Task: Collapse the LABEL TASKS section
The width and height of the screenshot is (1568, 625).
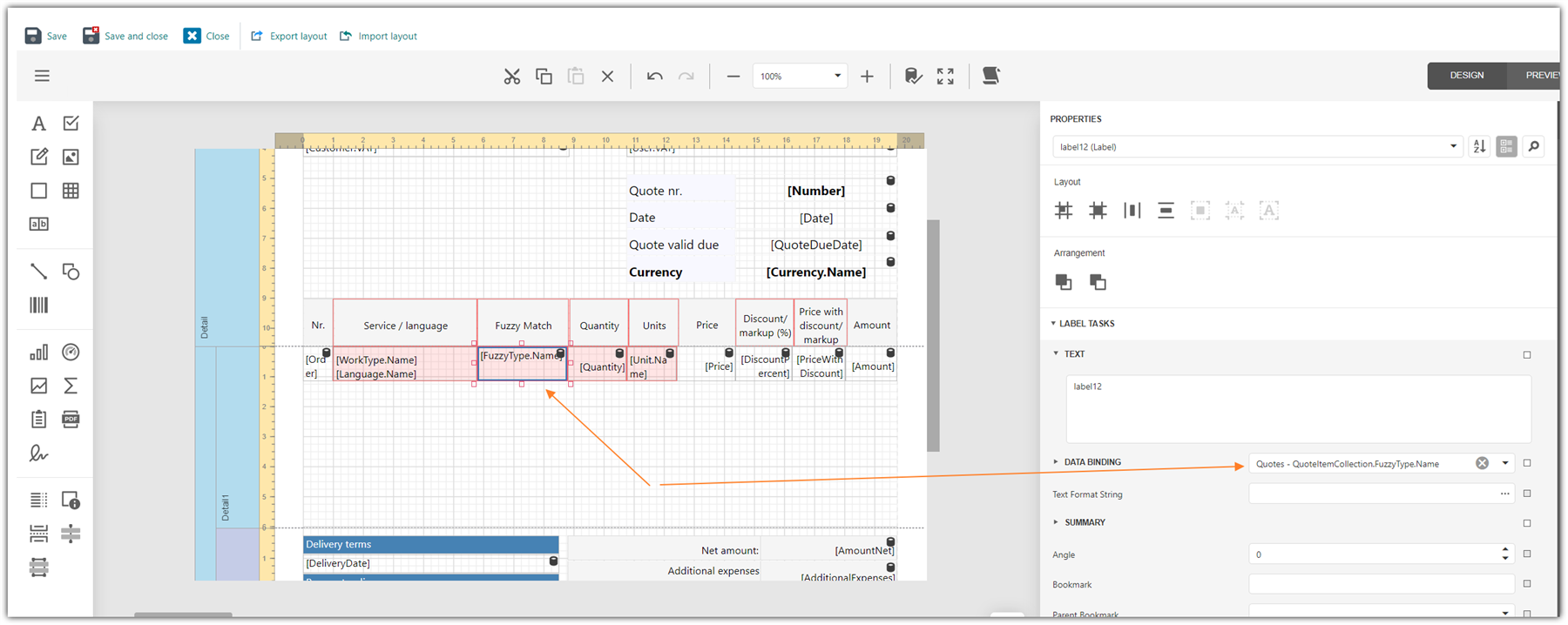Action: click(x=1053, y=324)
